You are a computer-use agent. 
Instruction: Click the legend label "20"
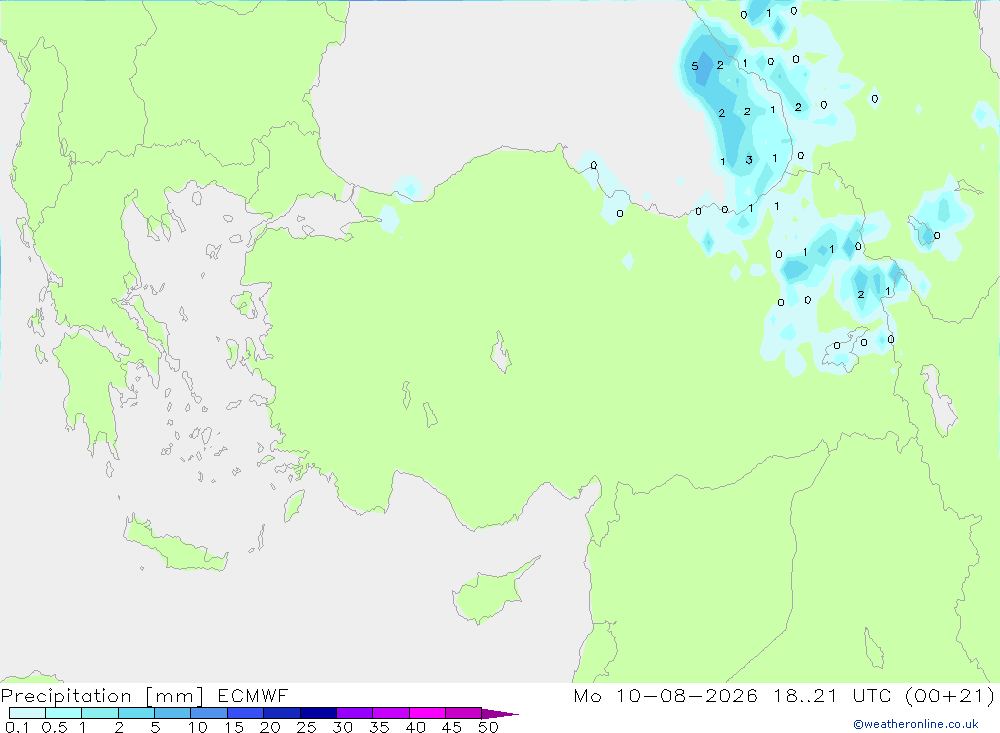(270, 727)
